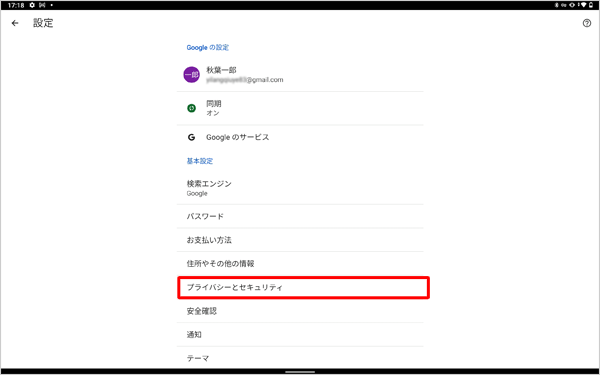The width and height of the screenshot is (600, 375).
Task: Open 安全確認 safety check
Action: tap(300, 311)
